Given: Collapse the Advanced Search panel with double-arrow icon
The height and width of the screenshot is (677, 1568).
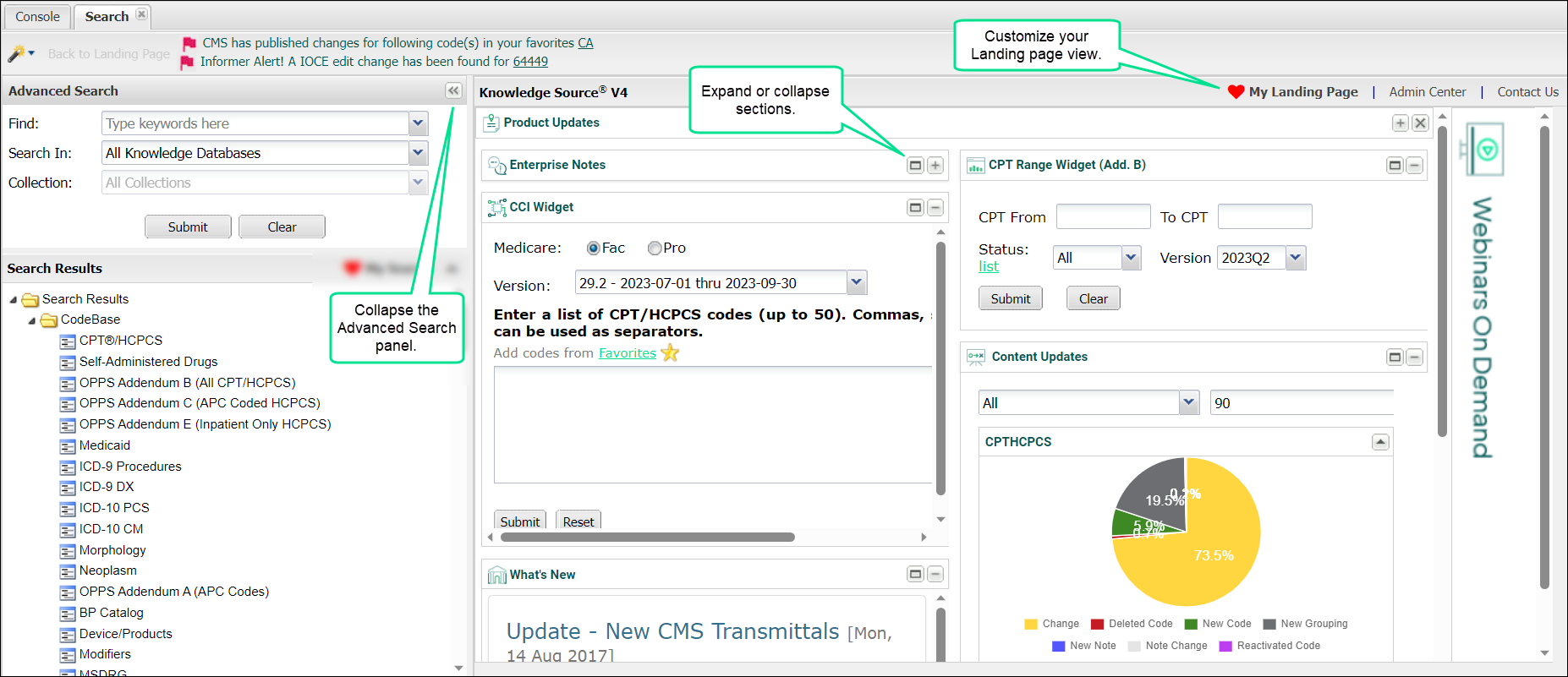Looking at the screenshot, I should 453,90.
